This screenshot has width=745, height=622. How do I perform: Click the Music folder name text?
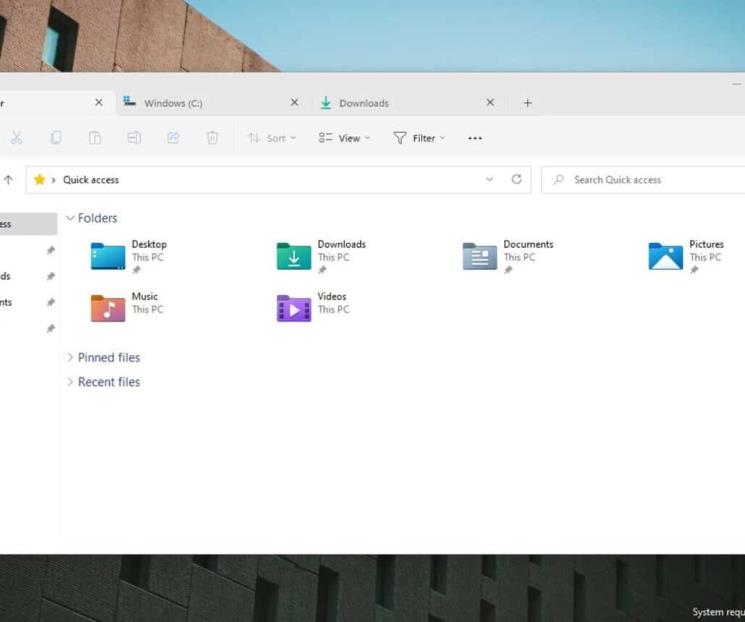(x=144, y=297)
